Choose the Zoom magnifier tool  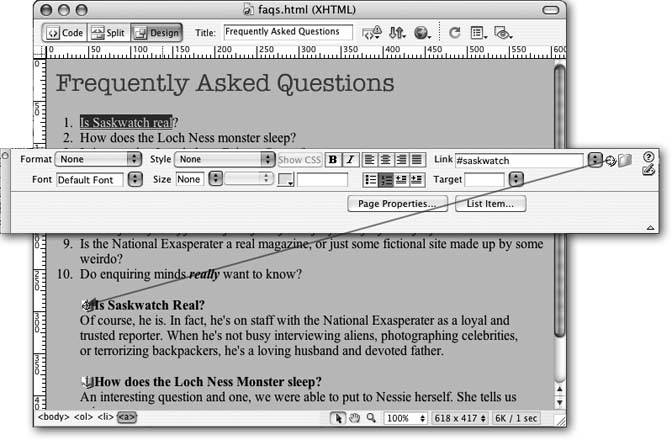pyautogui.click(x=371, y=418)
